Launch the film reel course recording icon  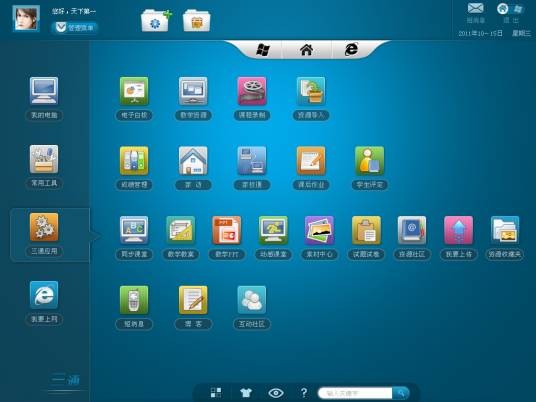tap(252, 91)
